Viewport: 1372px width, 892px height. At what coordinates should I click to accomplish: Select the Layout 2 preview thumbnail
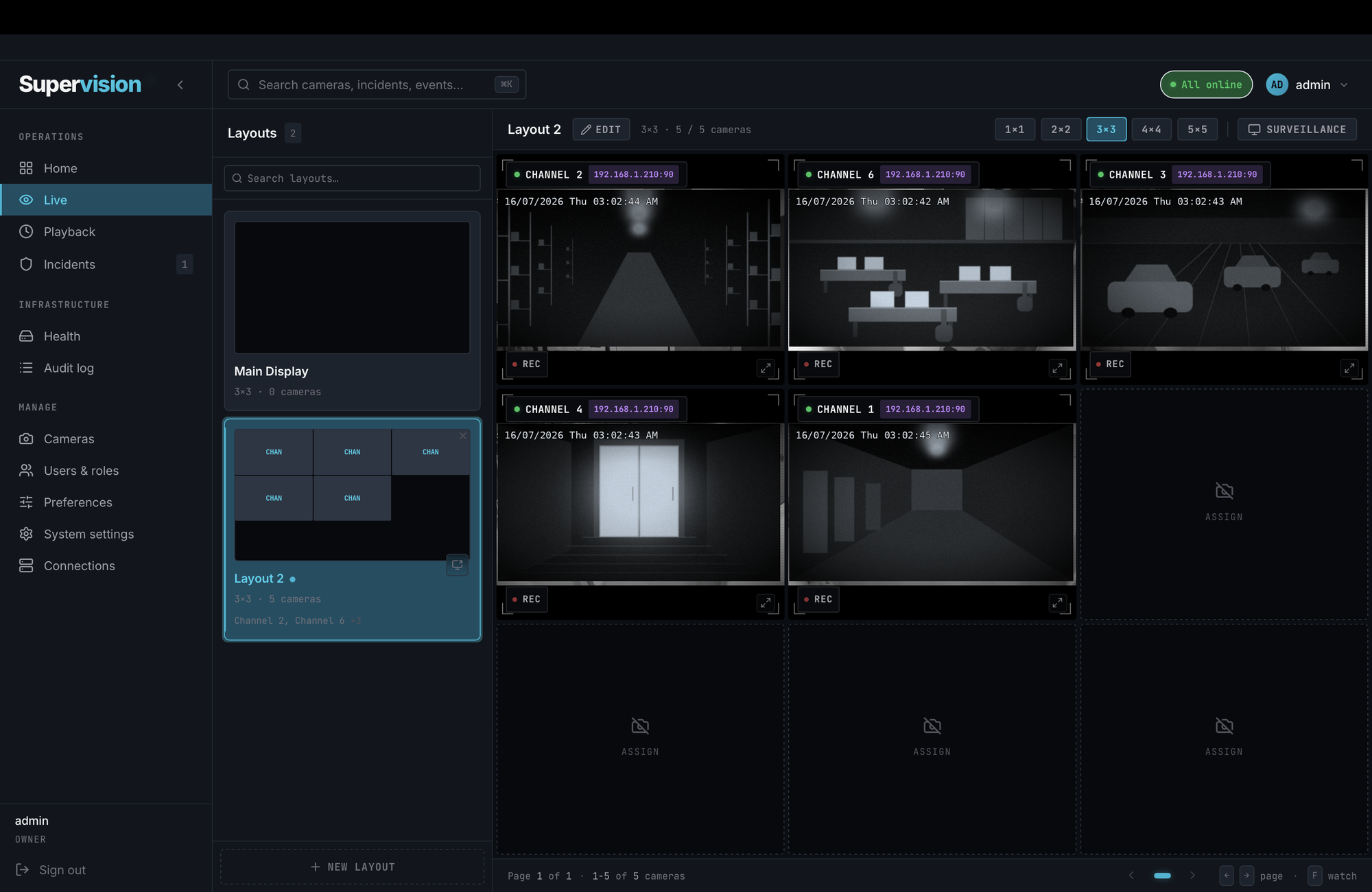click(x=352, y=495)
